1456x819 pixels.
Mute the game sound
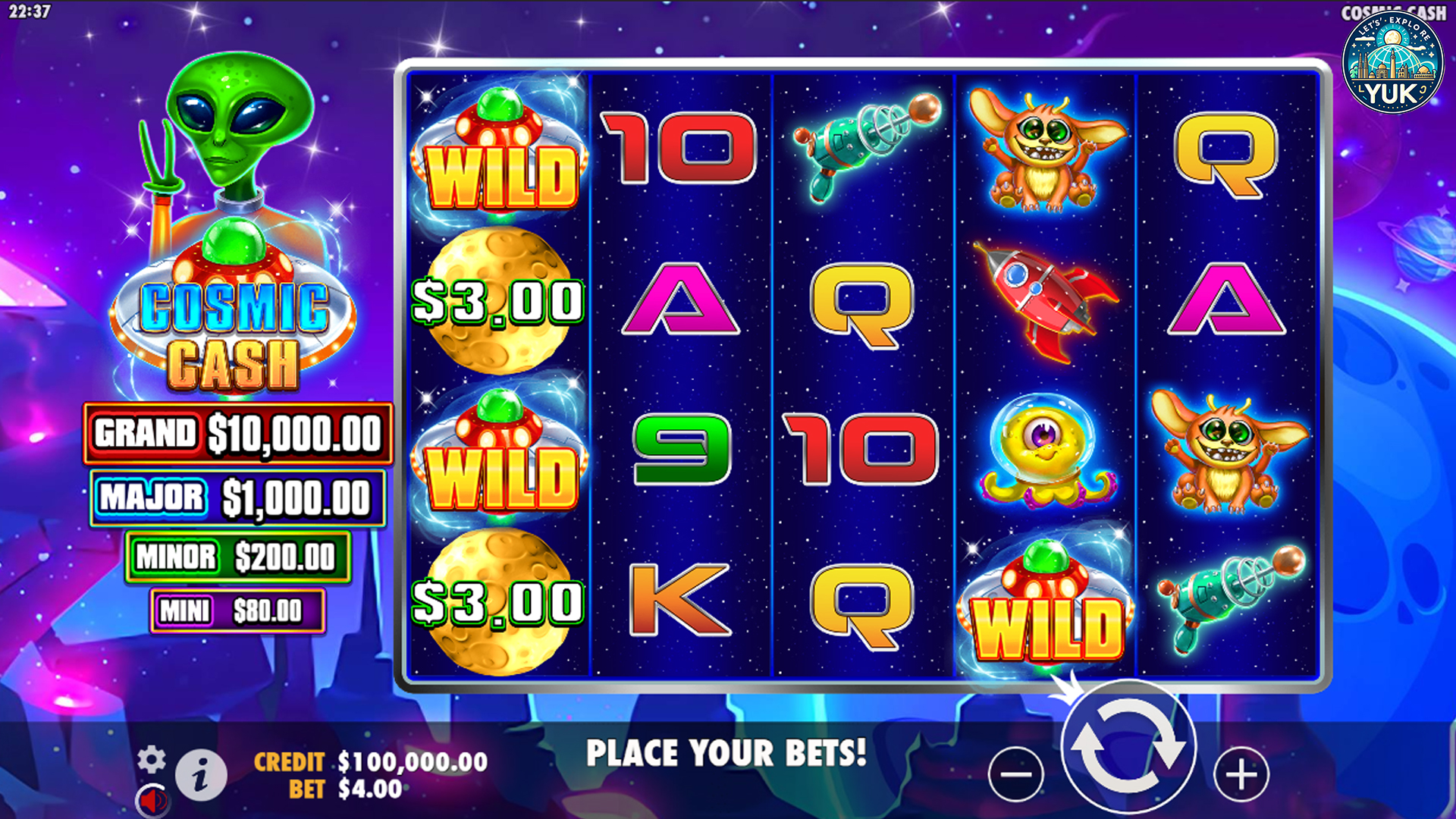152,800
